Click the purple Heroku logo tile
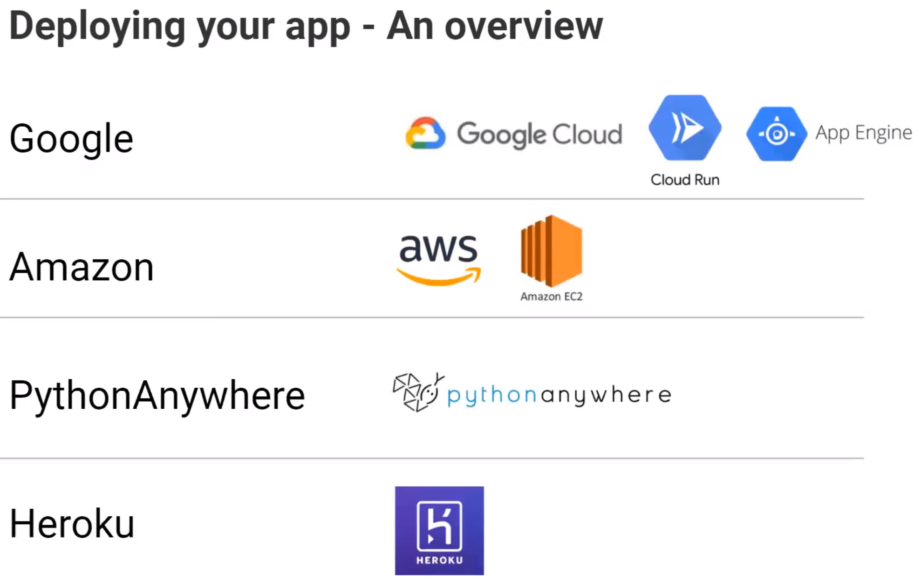The image size is (921, 587). point(439,531)
